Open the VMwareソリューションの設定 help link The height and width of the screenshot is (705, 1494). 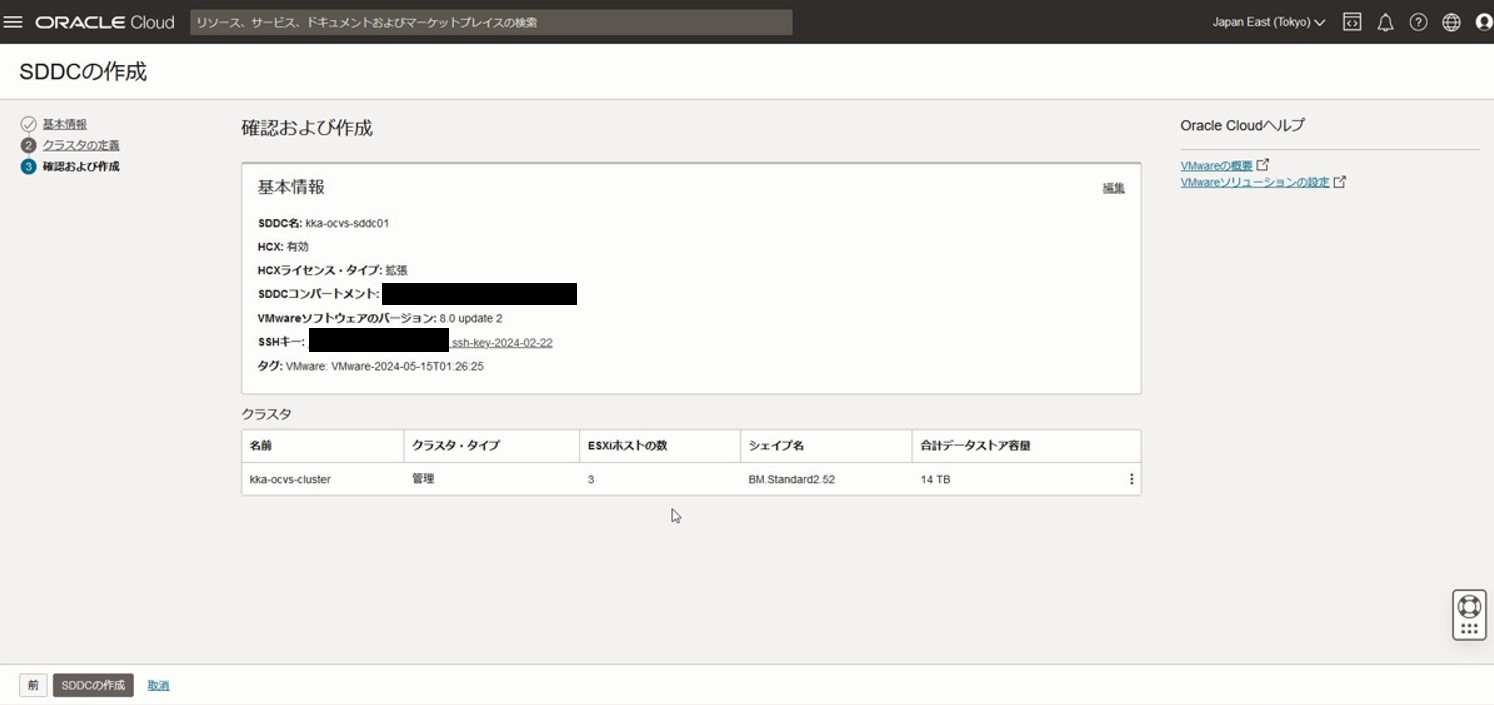point(1255,182)
